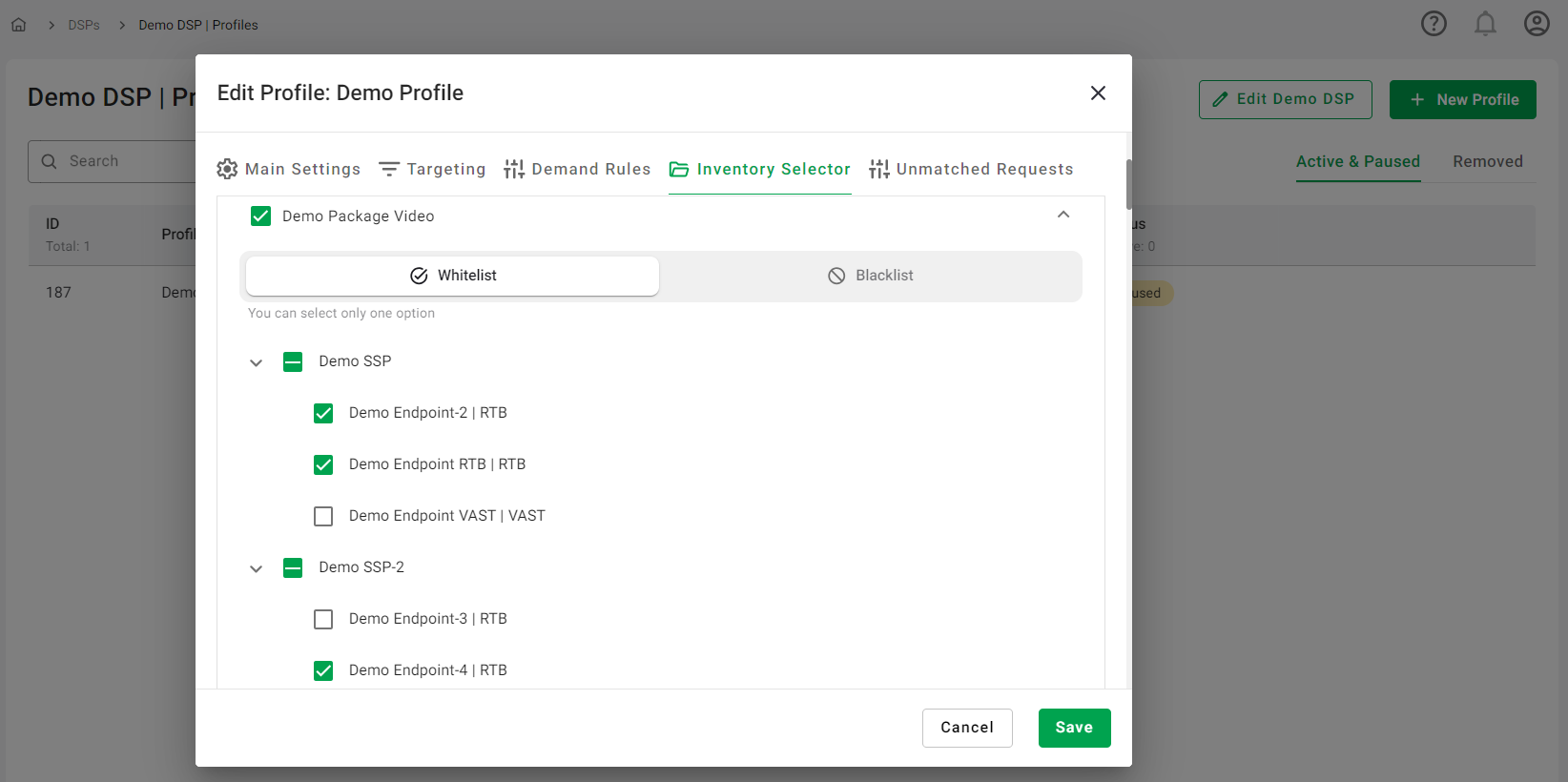Switch to the Removed profiles tab
This screenshot has height=782, width=1568.
(1487, 161)
